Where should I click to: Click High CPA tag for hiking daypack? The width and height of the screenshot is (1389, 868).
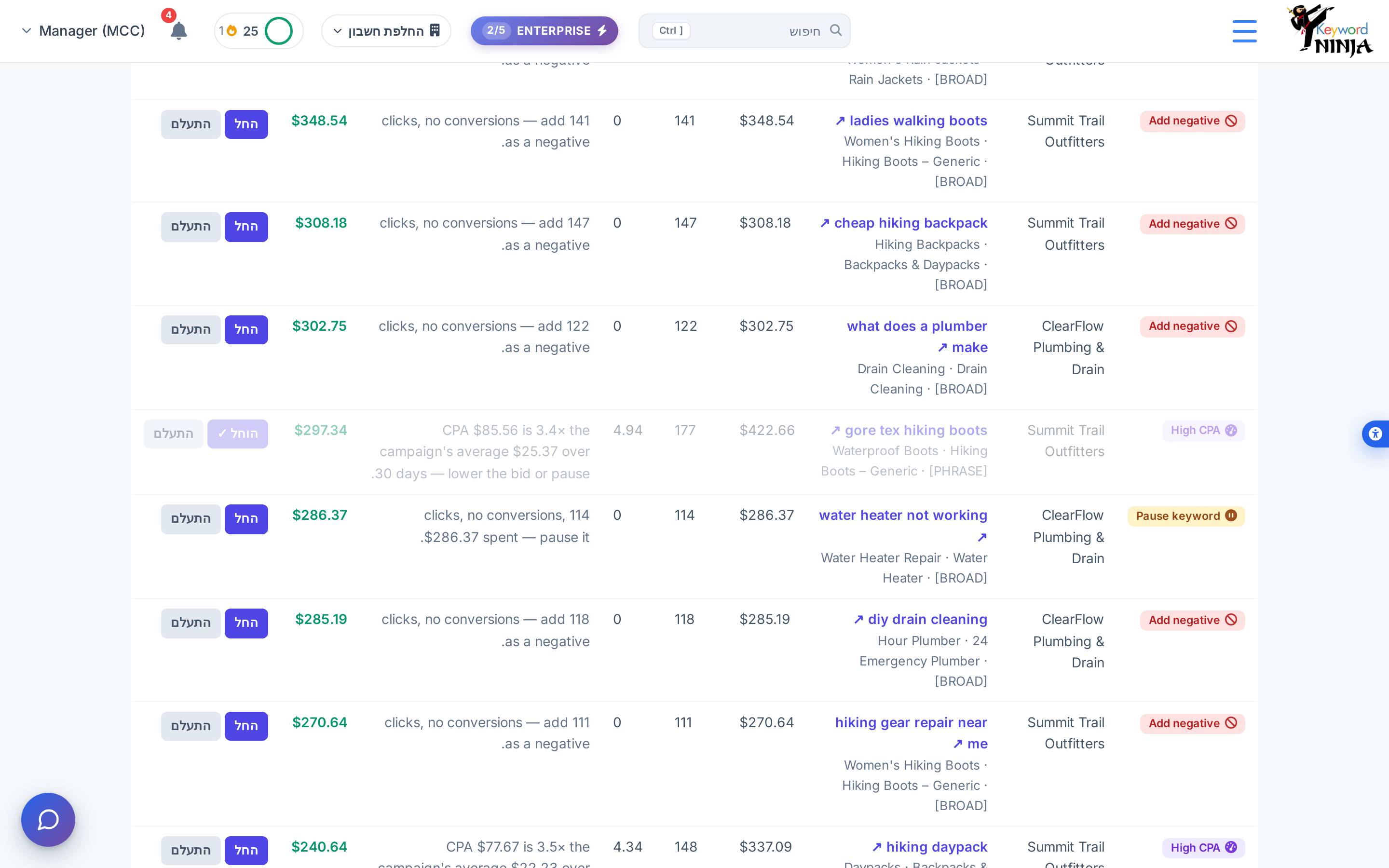(1204, 848)
